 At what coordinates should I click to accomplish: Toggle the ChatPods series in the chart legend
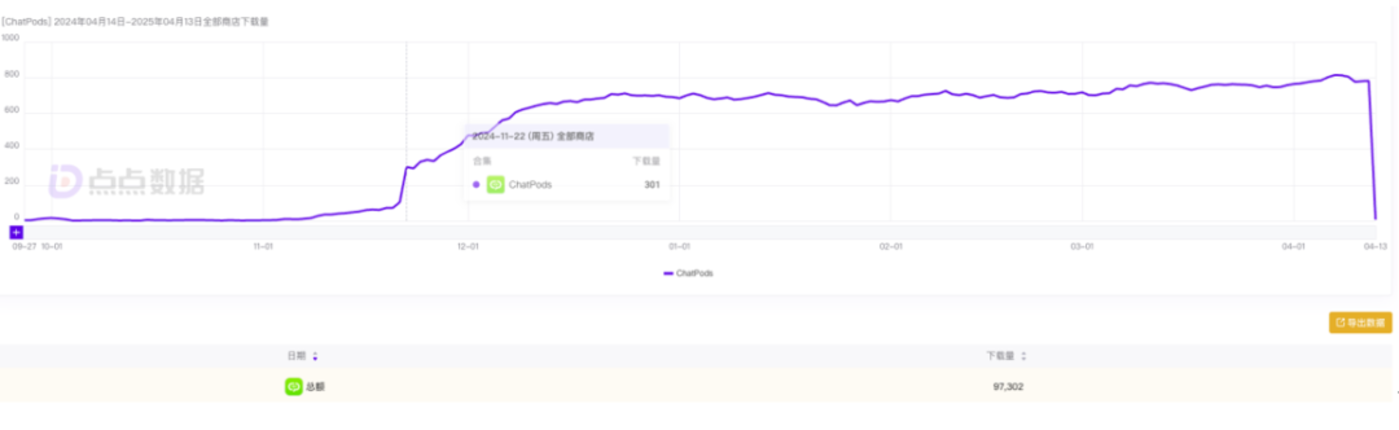coord(688,272)
